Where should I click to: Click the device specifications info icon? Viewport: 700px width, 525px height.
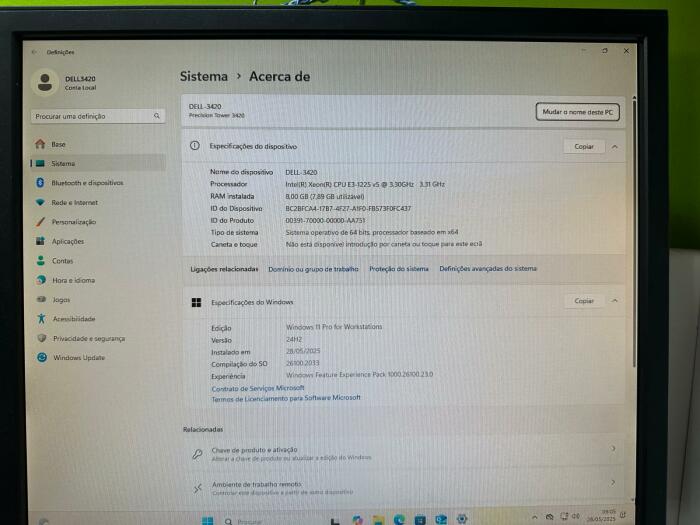[195, 146]
